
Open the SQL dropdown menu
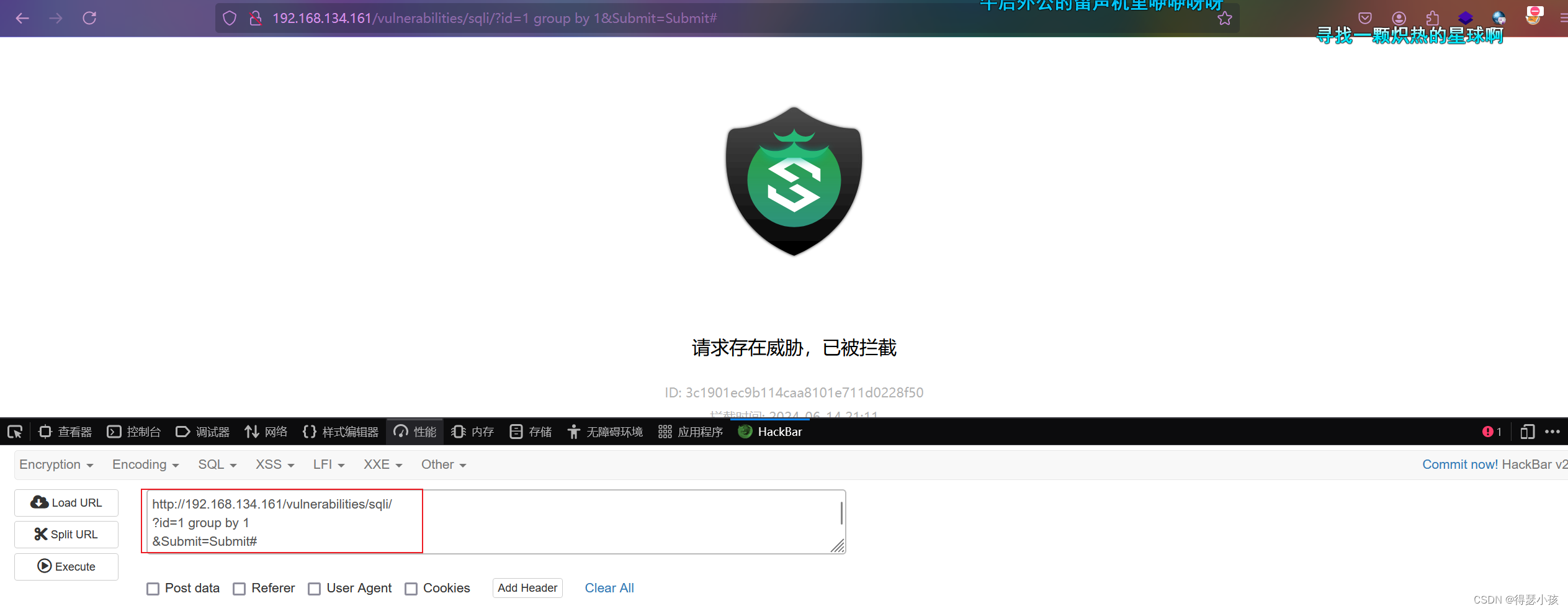point(217,464)
